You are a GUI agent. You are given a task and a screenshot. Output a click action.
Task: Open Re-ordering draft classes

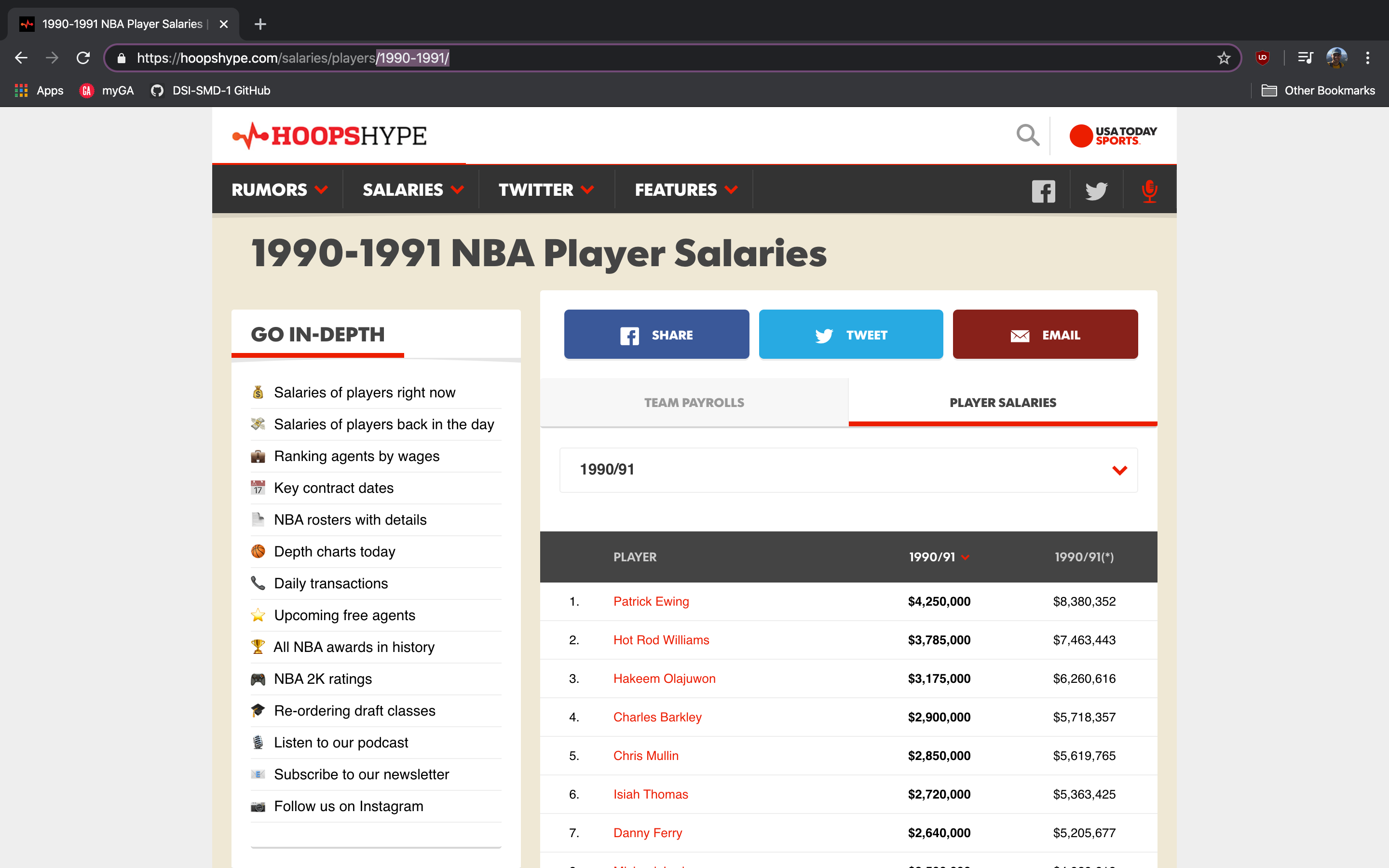pos(354,711)
